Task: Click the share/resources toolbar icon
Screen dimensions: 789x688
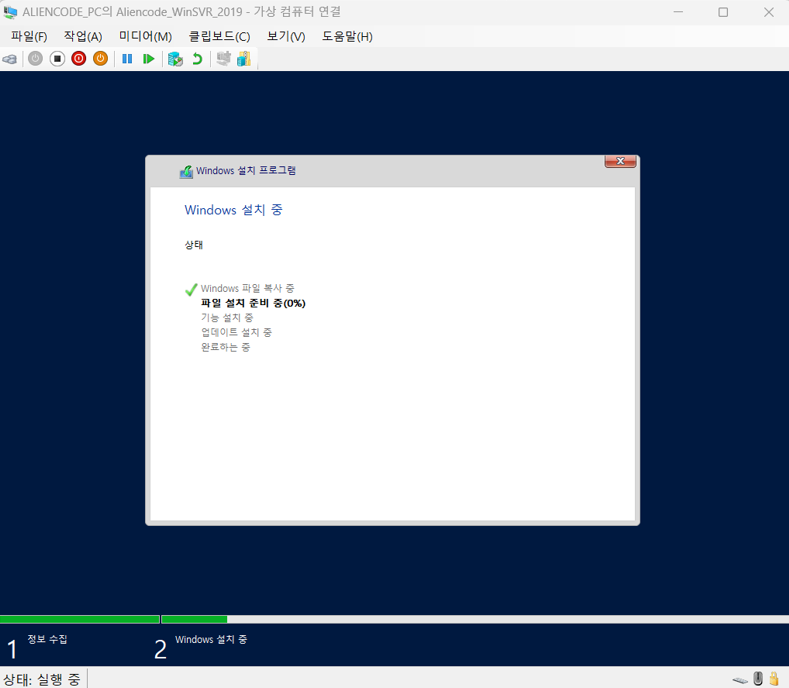Action: point(244,59)
